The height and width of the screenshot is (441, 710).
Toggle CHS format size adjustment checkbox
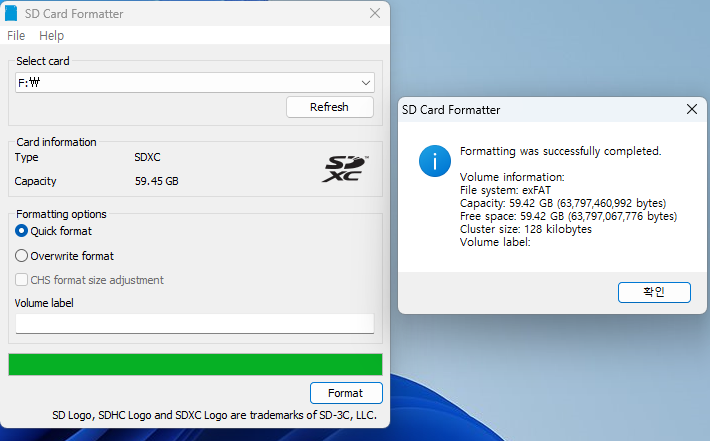[x=21, y=280]
